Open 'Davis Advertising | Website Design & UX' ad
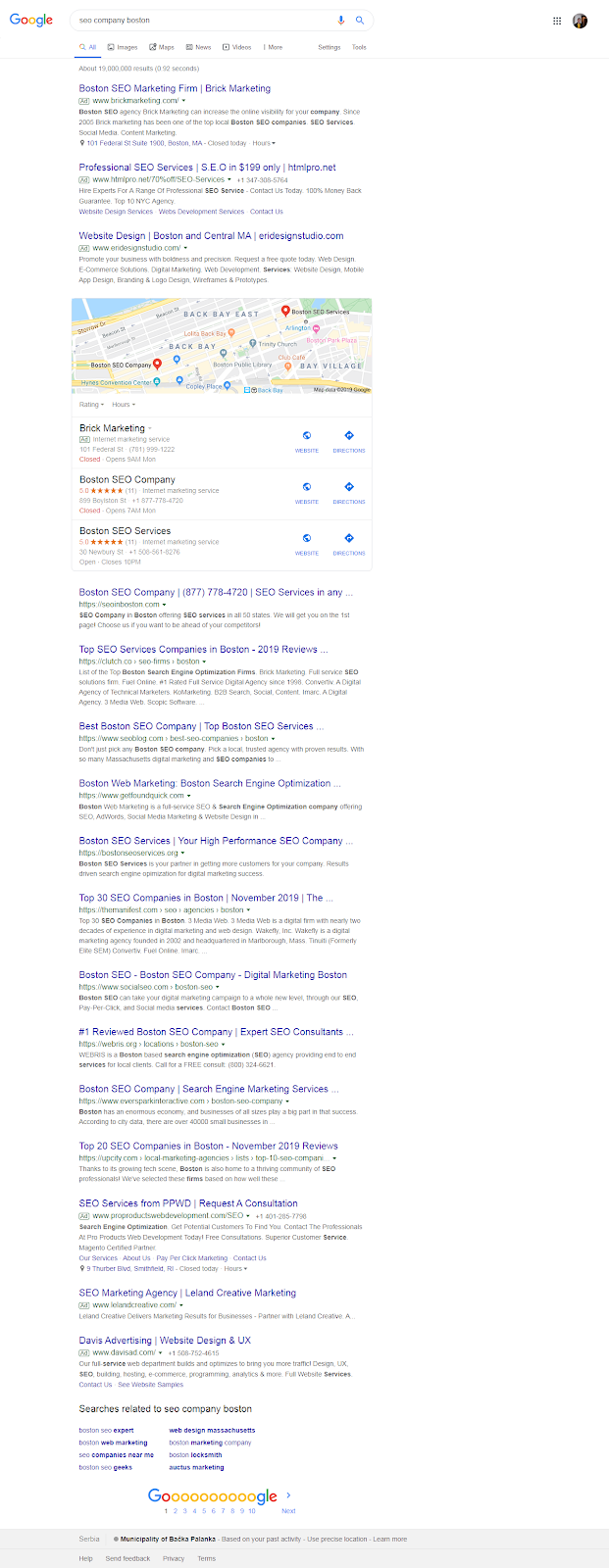 pos(165,1341)
